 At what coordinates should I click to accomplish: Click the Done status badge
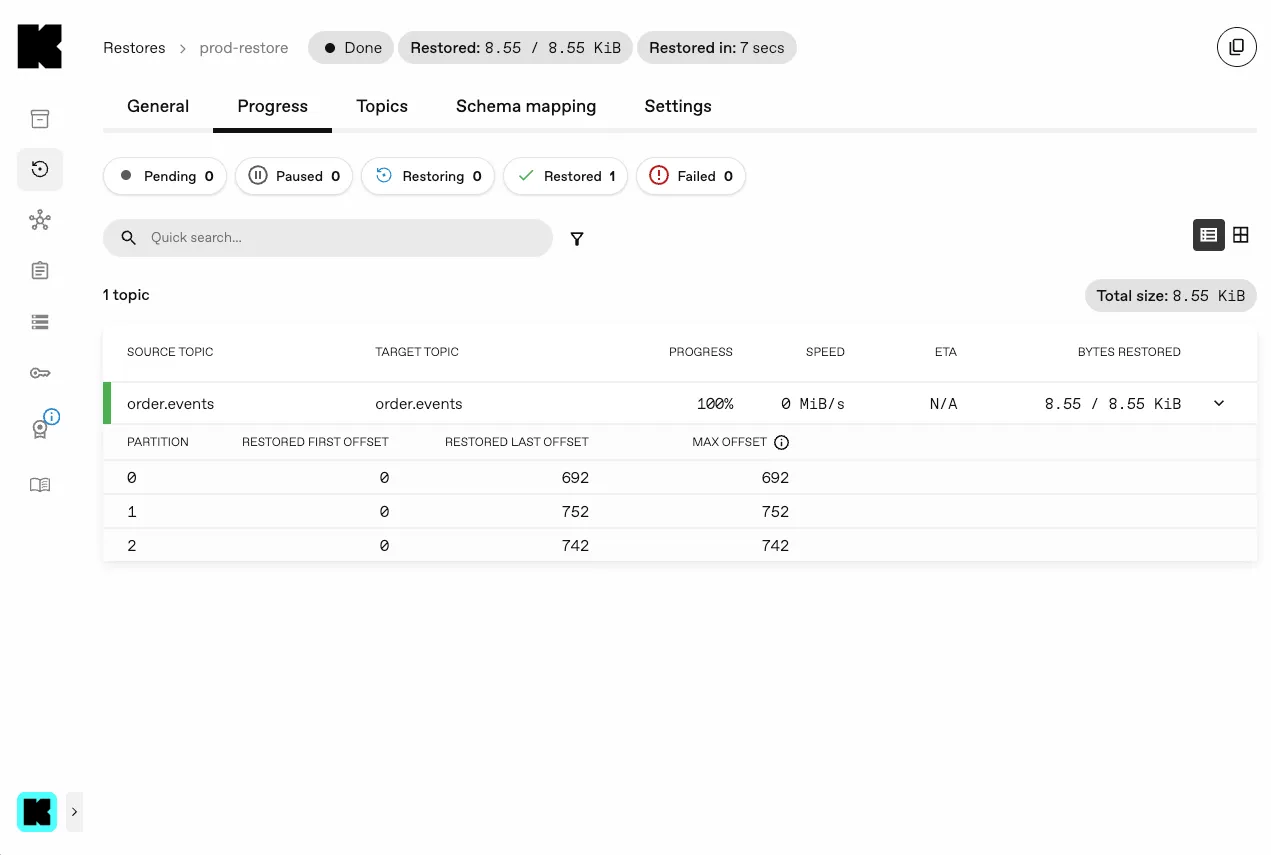[352, 48]
